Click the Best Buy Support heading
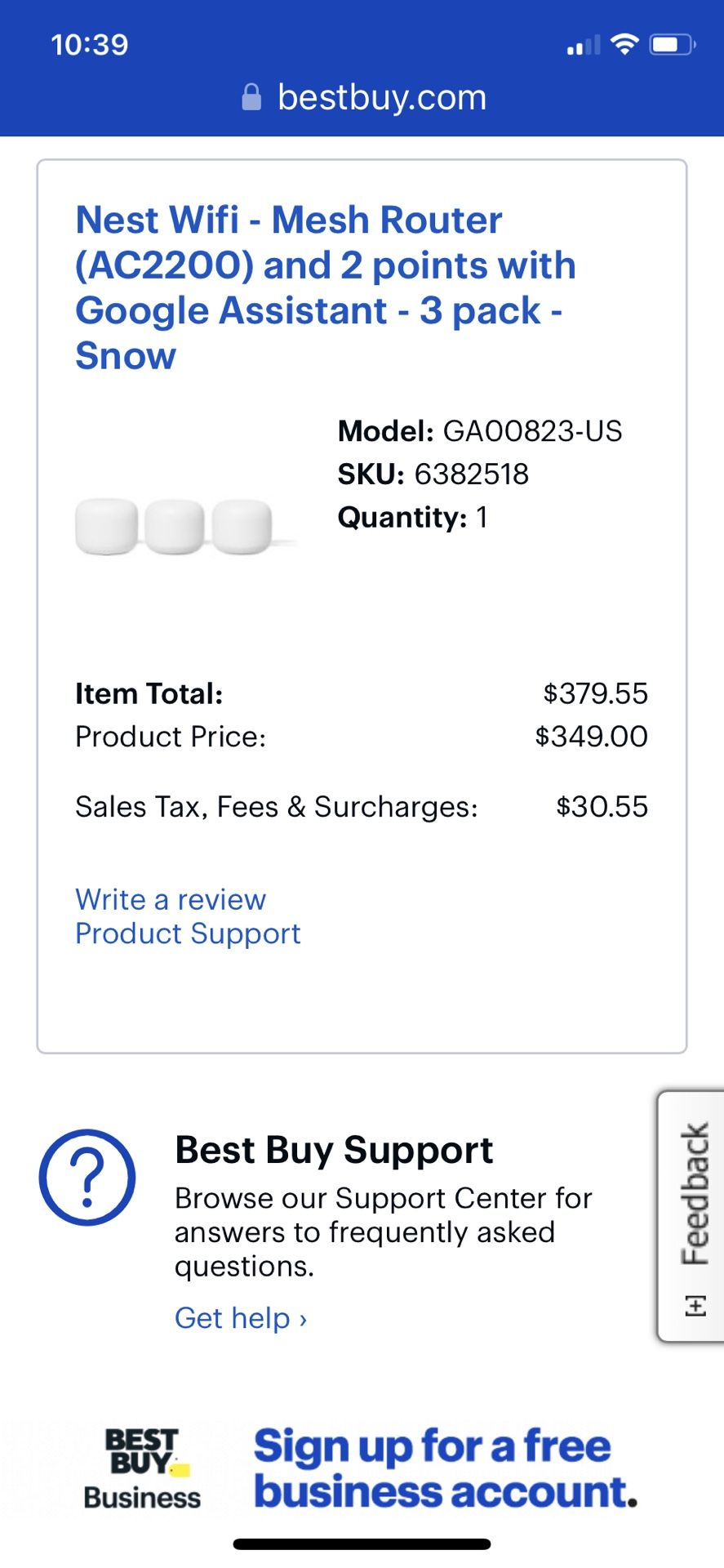724x1568 pixels. point(334,1150)
